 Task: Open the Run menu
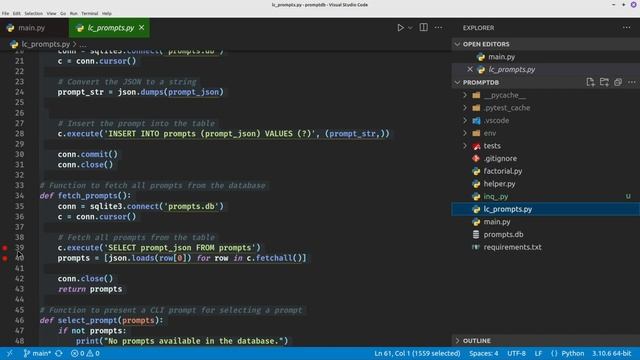[73, 13]
